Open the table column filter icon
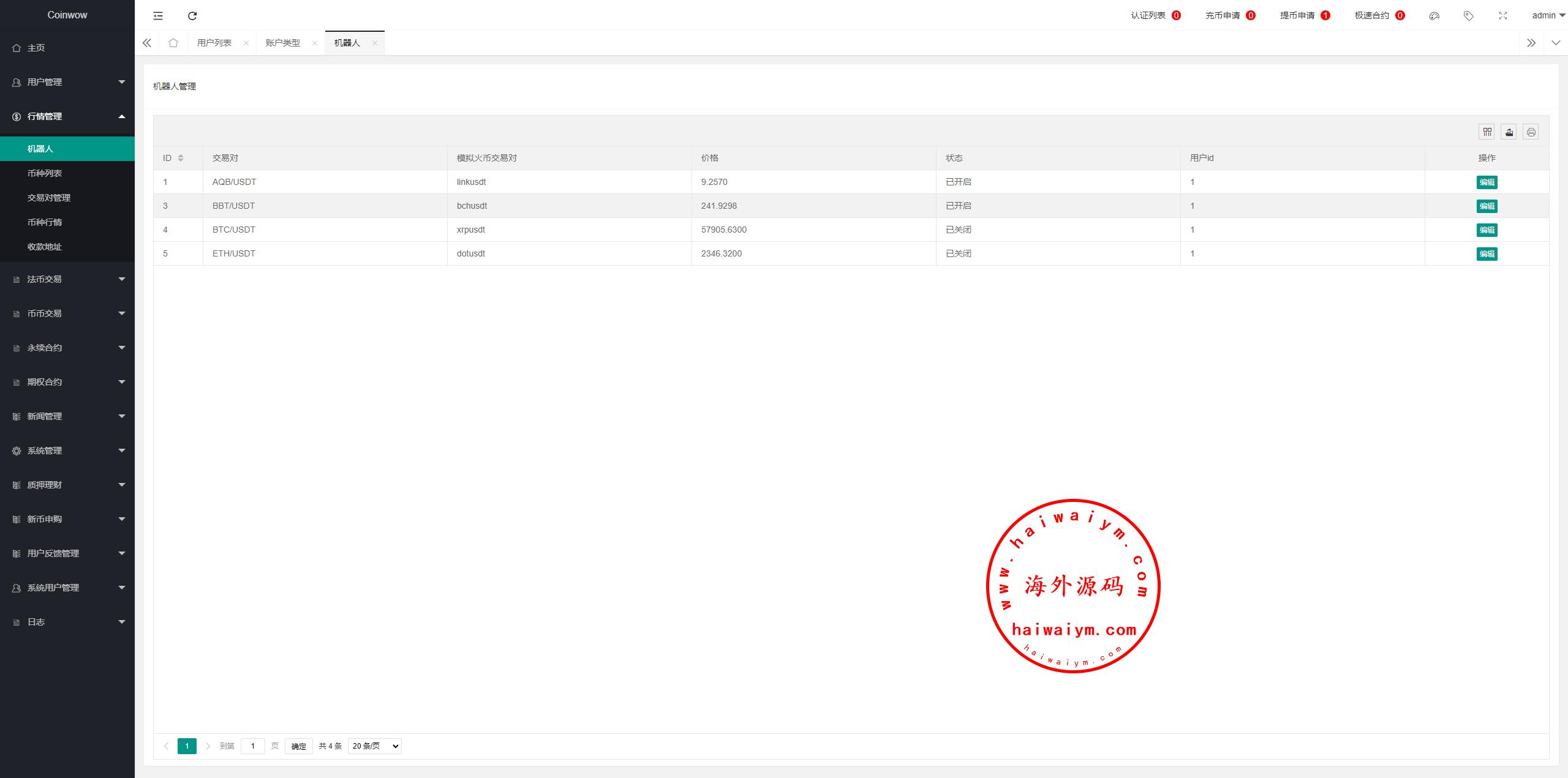 pos(1487,132)
